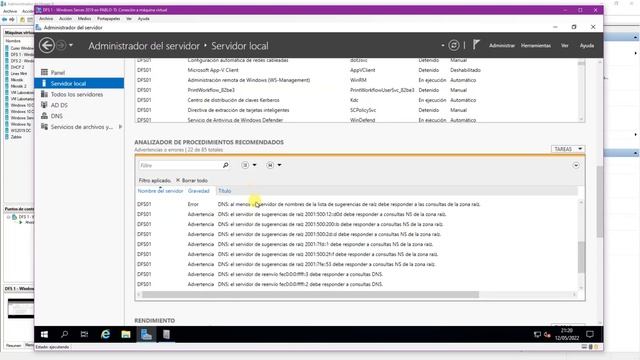The width and height of the screenshot is (640, 360).
Task: Select the Error row about DNS root hints
Action: 357,204
